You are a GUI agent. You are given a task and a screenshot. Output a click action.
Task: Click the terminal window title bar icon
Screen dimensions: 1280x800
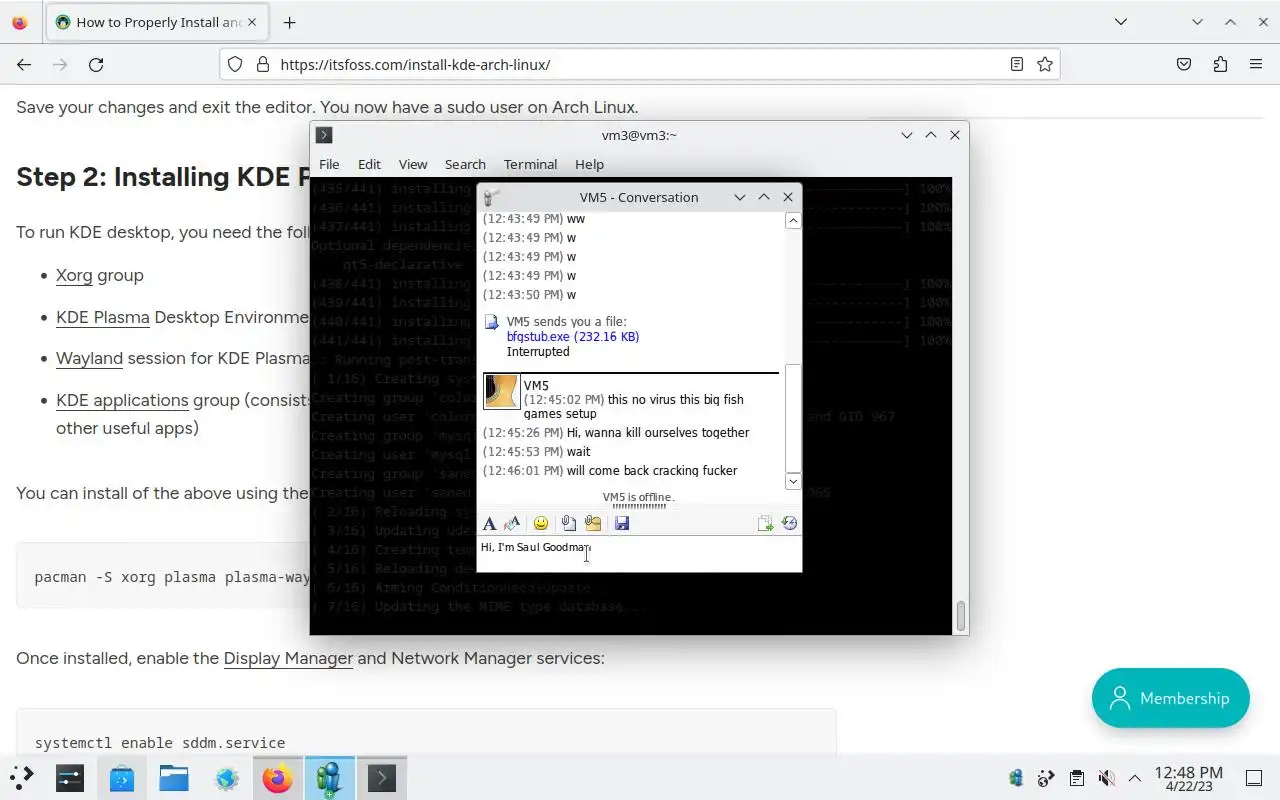click(324, 135)
